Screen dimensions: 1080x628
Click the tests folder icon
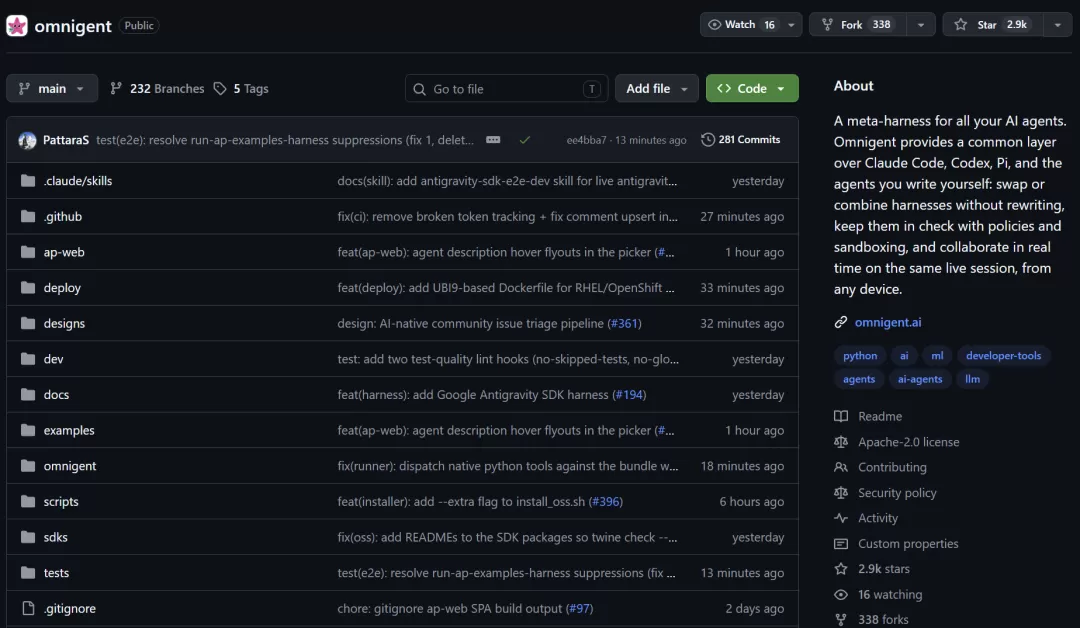coord(28,572)
